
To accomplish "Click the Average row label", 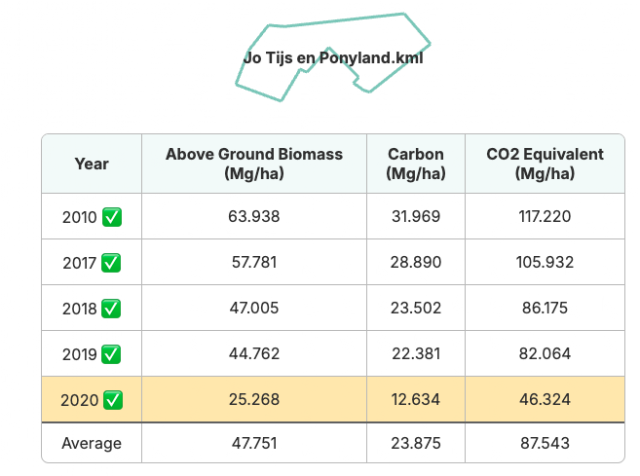I will tap(91, 443).
